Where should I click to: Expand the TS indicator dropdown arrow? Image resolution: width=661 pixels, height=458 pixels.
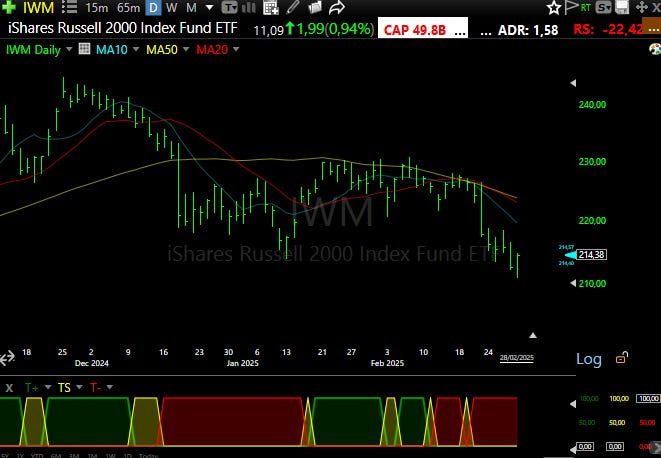pyautogui.click(x=79, y=387)
